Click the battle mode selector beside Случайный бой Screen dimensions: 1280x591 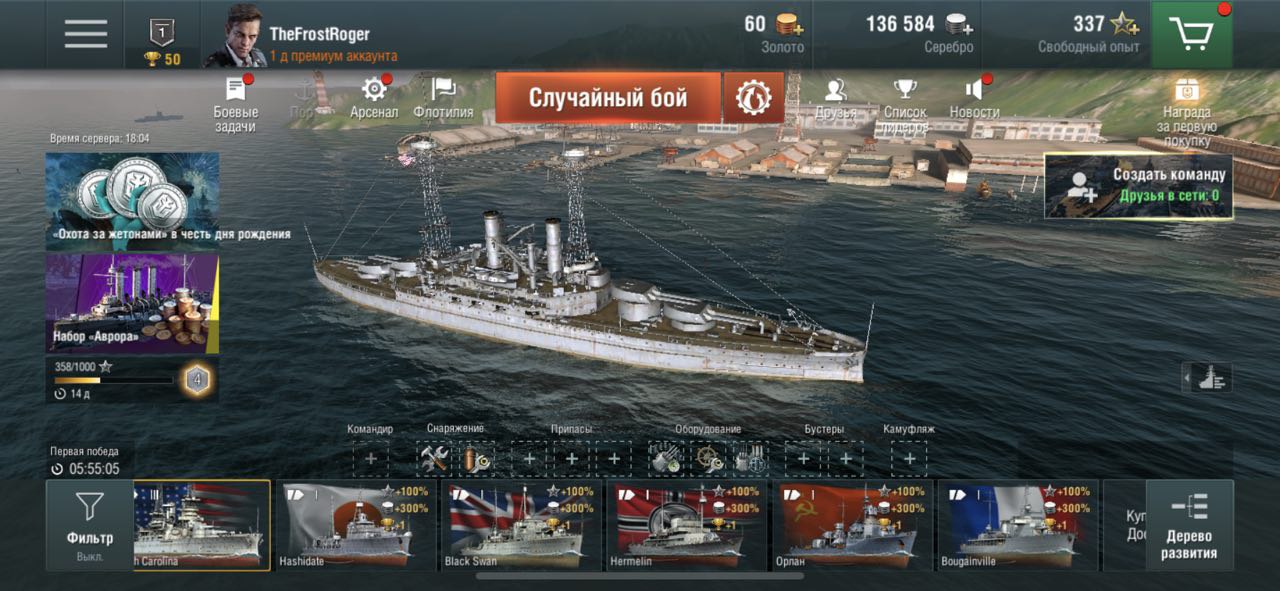[754, 97]
